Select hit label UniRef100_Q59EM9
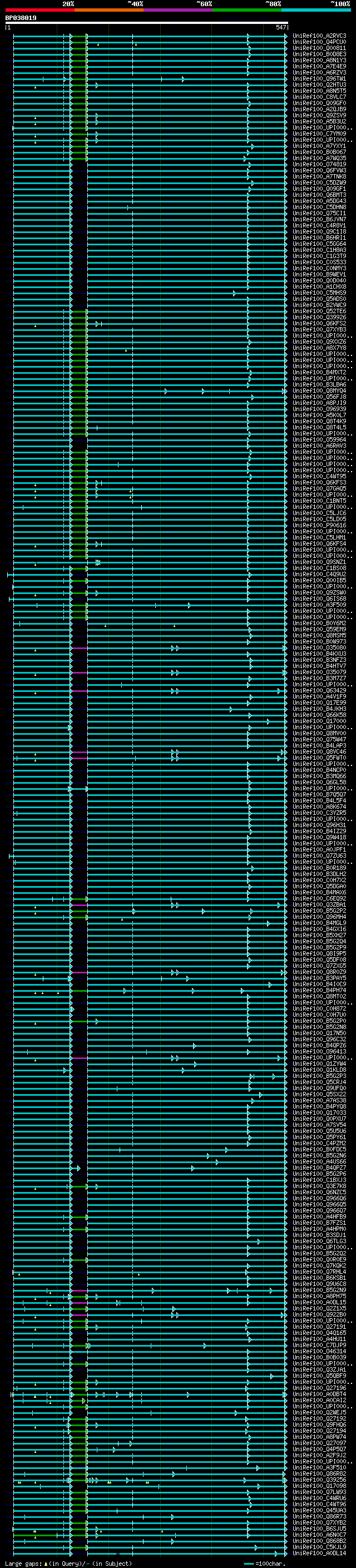The width and height of the screenshot is (356, 1568). coord(319,630)
